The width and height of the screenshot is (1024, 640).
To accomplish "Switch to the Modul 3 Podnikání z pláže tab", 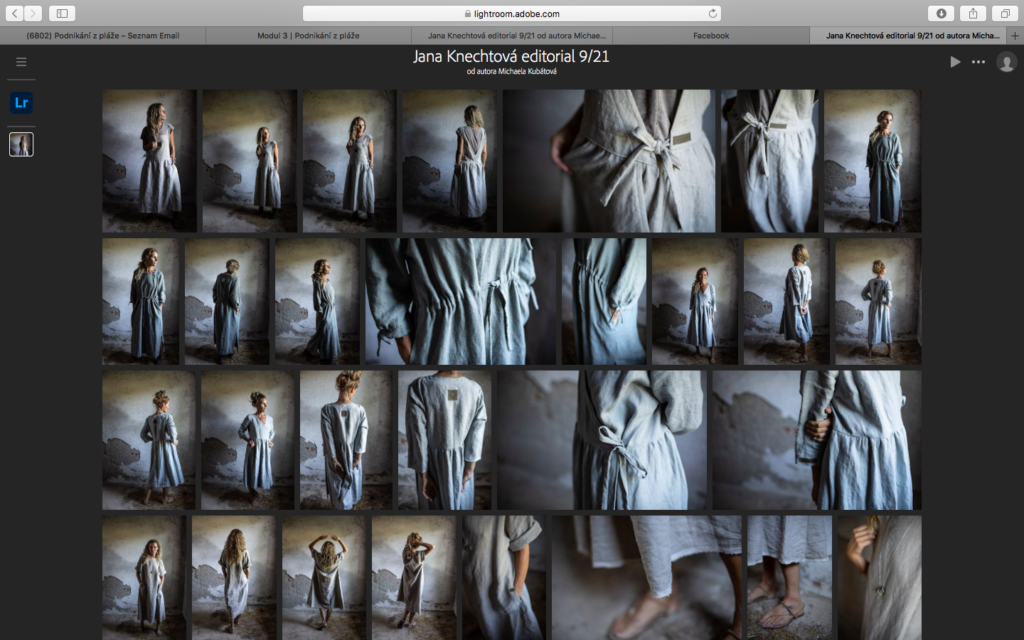I will (307, 35).
